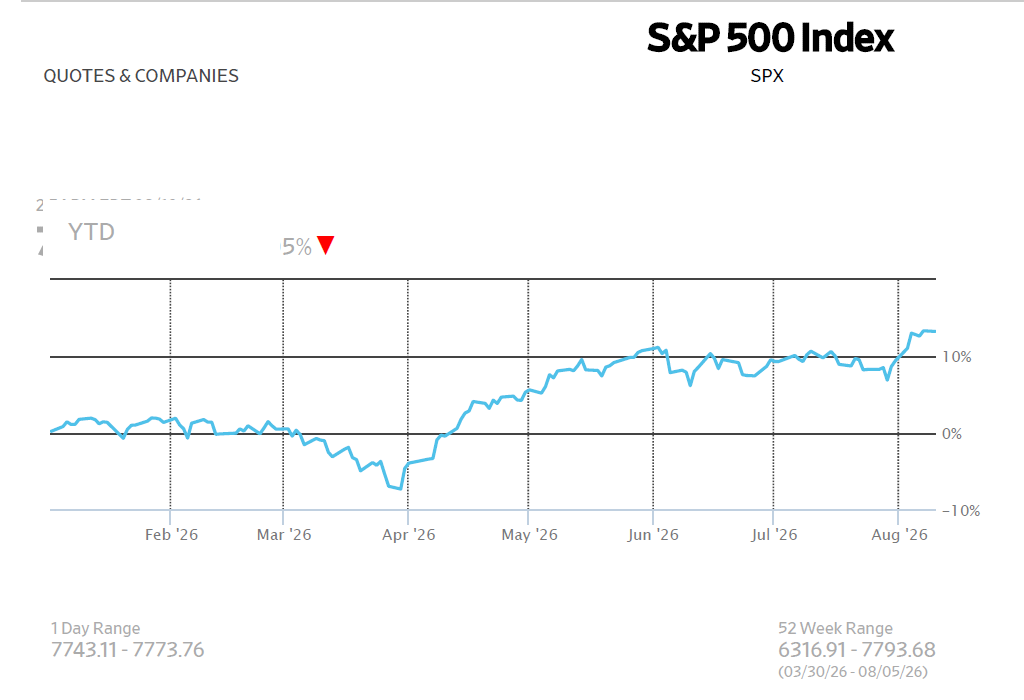Select the YTD time range
The height and width of the screenshot is (700, 1024).
point(91,232)
